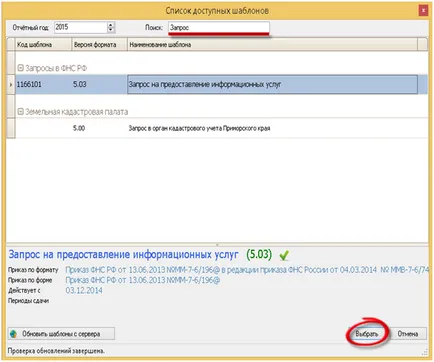Click the Действует с label

click(x=24, y=290)
